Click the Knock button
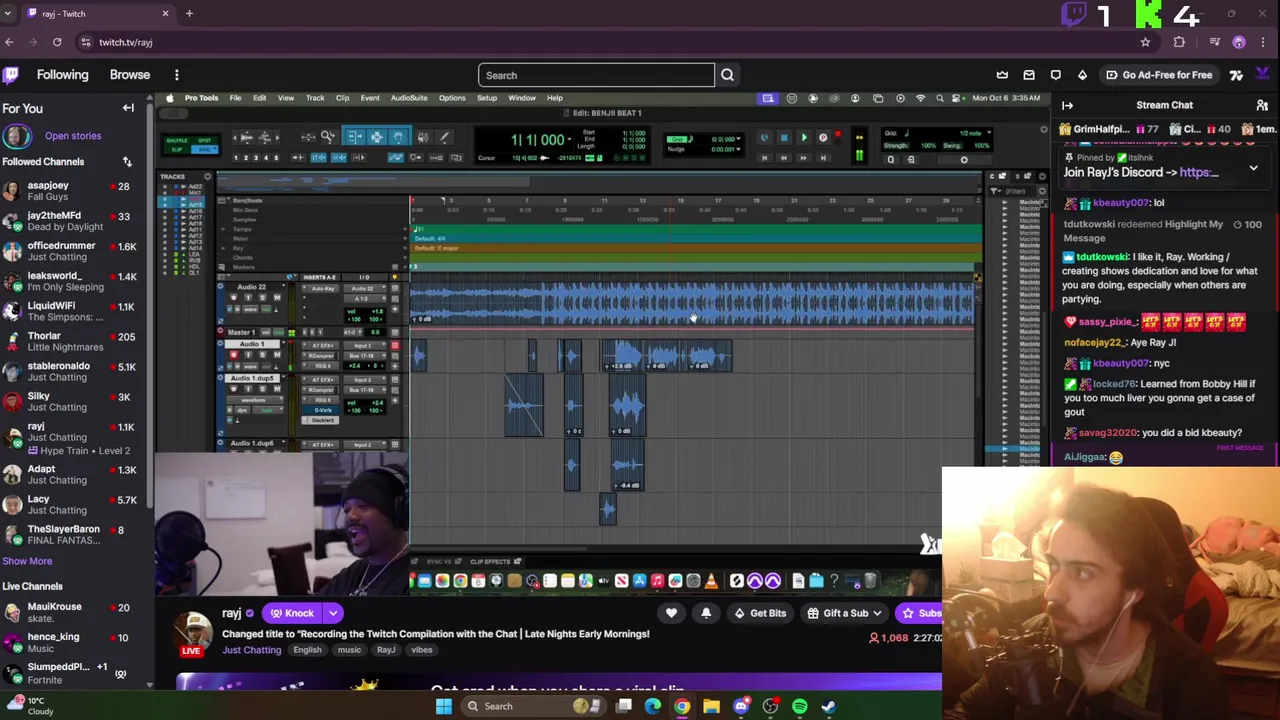The height and width of the screenshot is (720, 1280). pyautogui.click(x=292, y=613)
